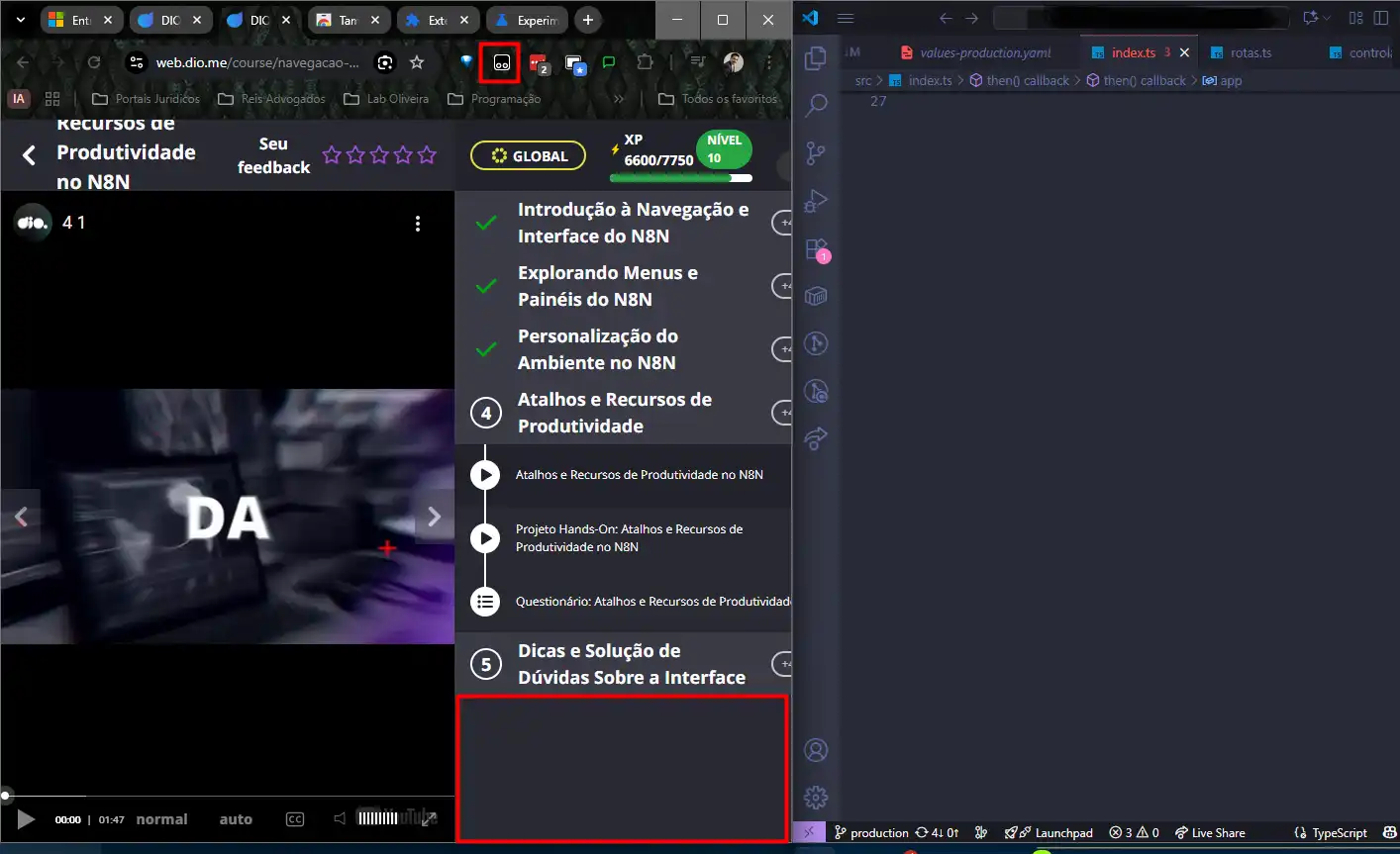Rate course with the fifth feedback star
Image resolution: width=1400 pixels, height=854 pixels.
pyautogui.click(x=427, y=154)
